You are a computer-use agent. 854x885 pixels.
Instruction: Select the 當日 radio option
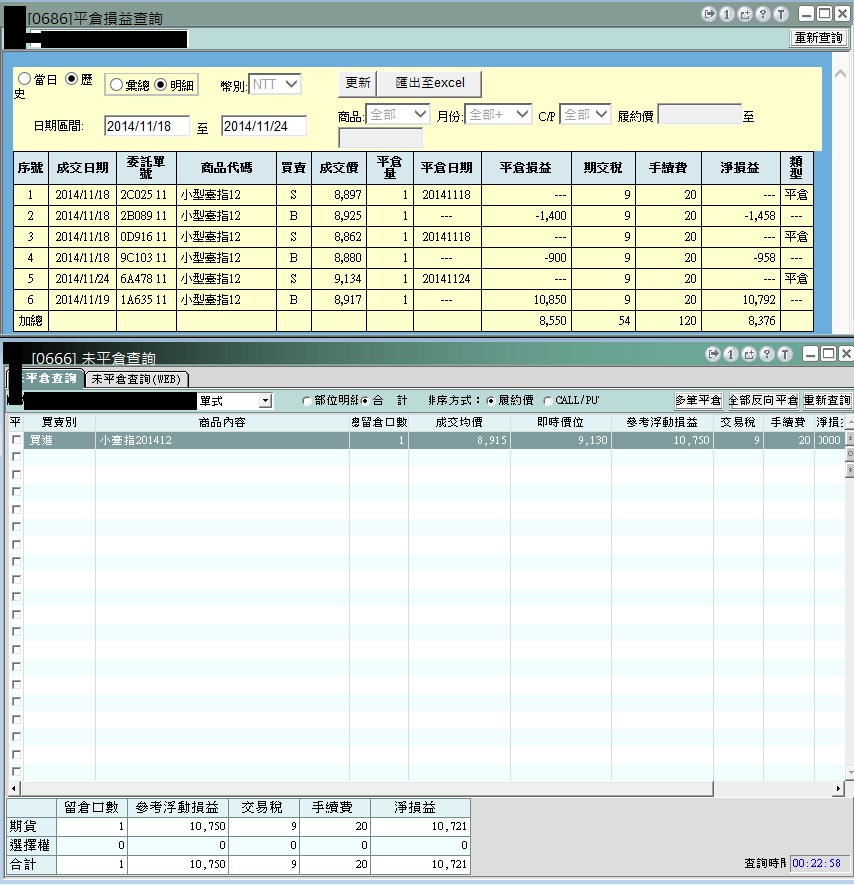click(24, 79)
